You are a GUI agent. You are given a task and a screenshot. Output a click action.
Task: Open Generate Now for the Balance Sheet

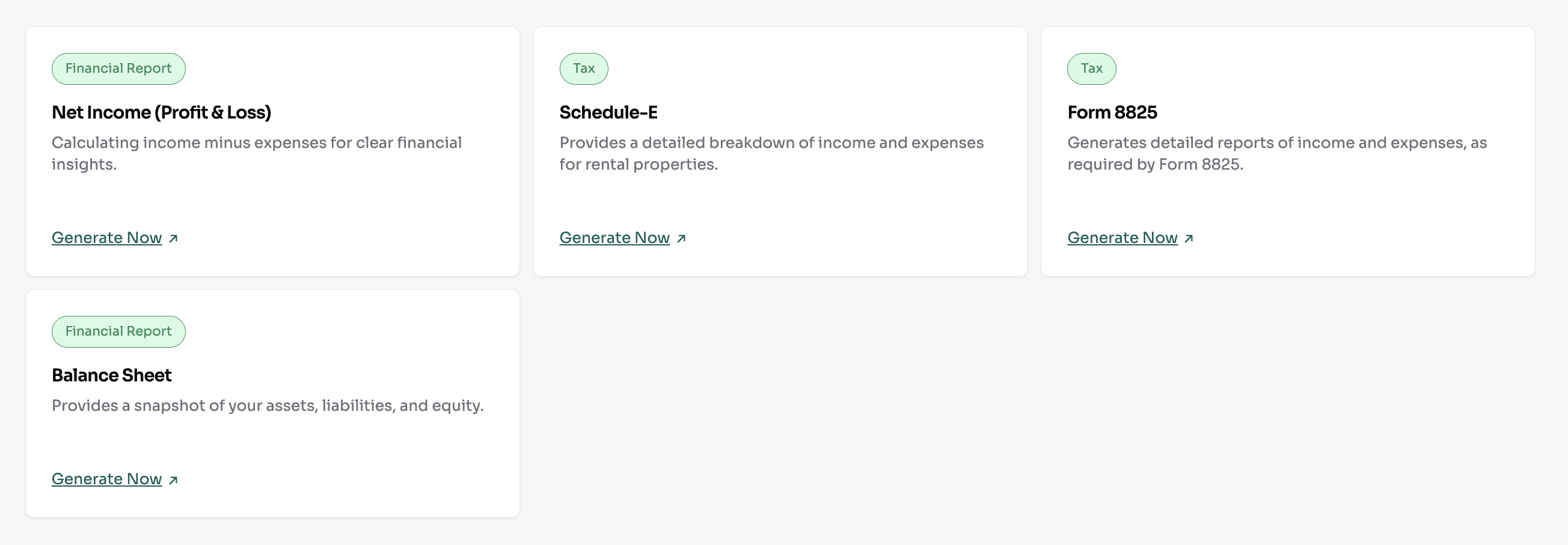click(106, 479)
